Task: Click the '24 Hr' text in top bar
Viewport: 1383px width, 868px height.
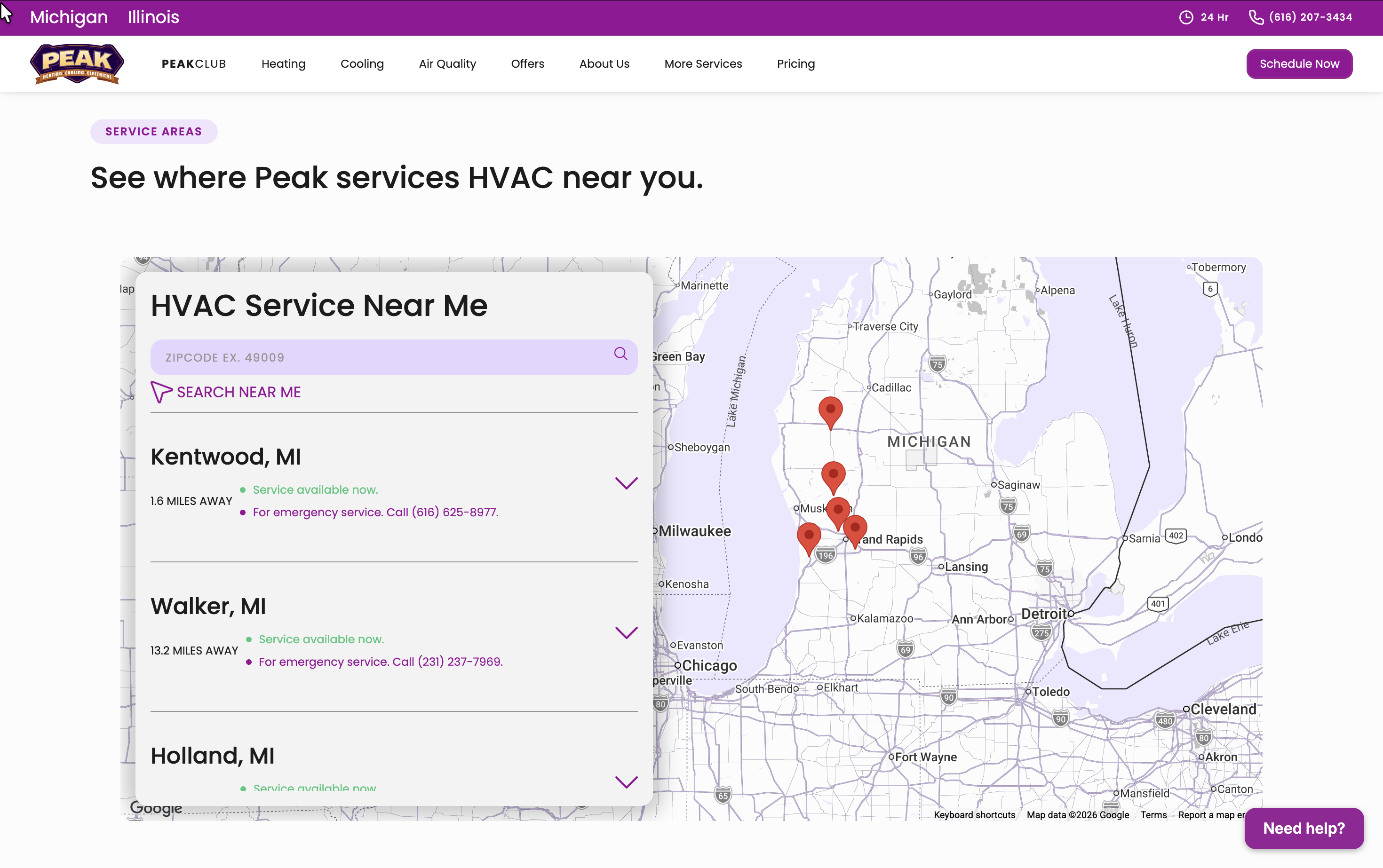Action: (x=1214, y=17)
